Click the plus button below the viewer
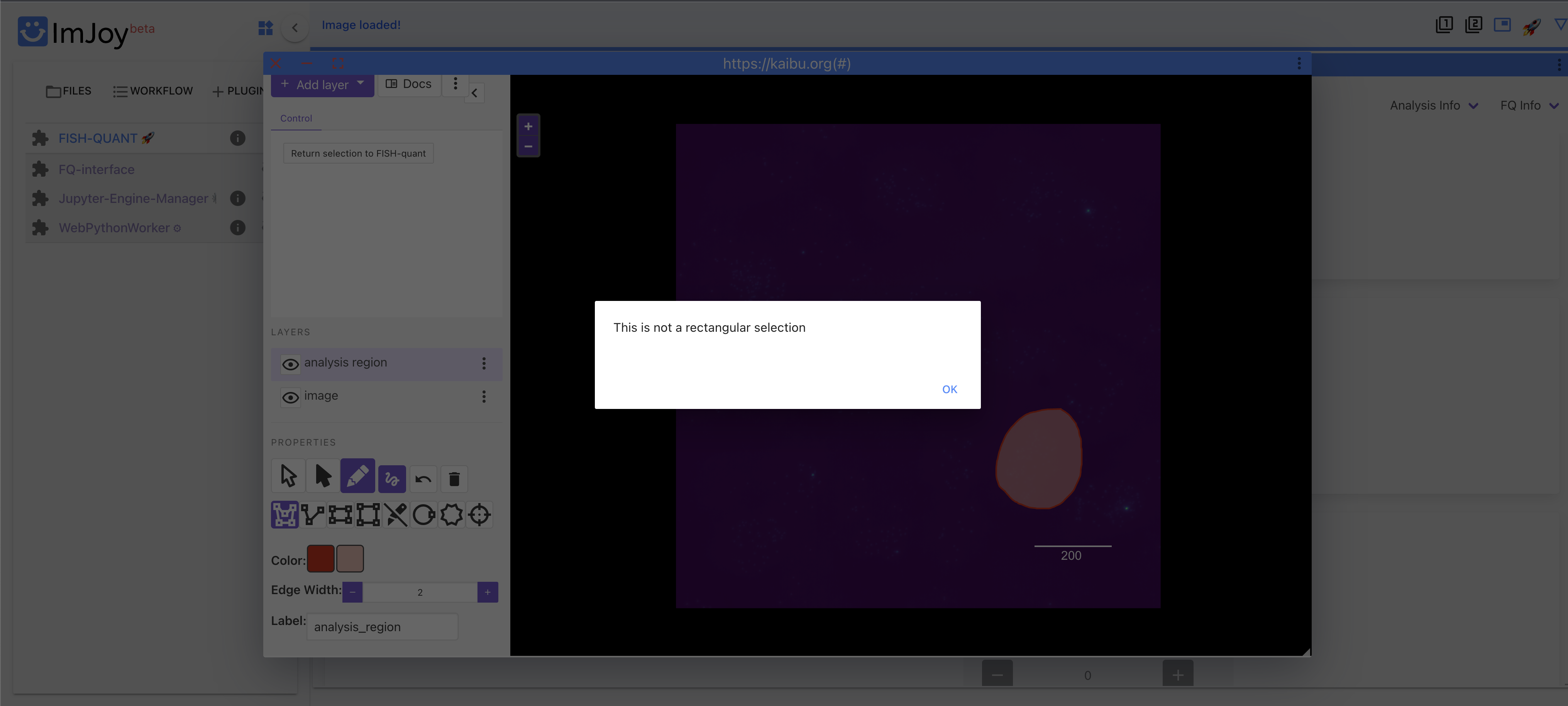The width and height of the screenshot is (1568, 706). tap(1178, 674)
